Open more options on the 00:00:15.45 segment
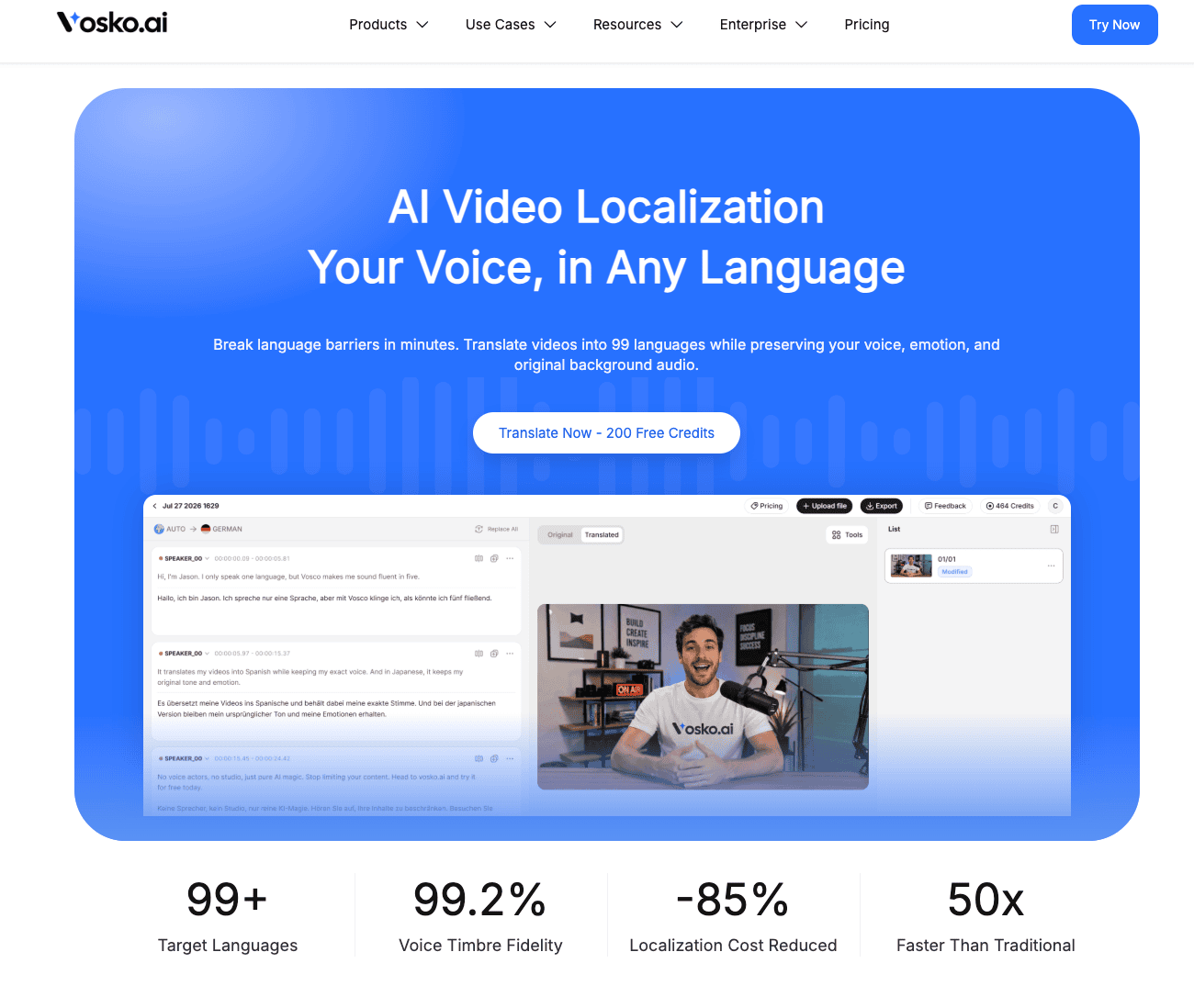The width and height of the screenshot is (1194, 1008). [510, 758]
